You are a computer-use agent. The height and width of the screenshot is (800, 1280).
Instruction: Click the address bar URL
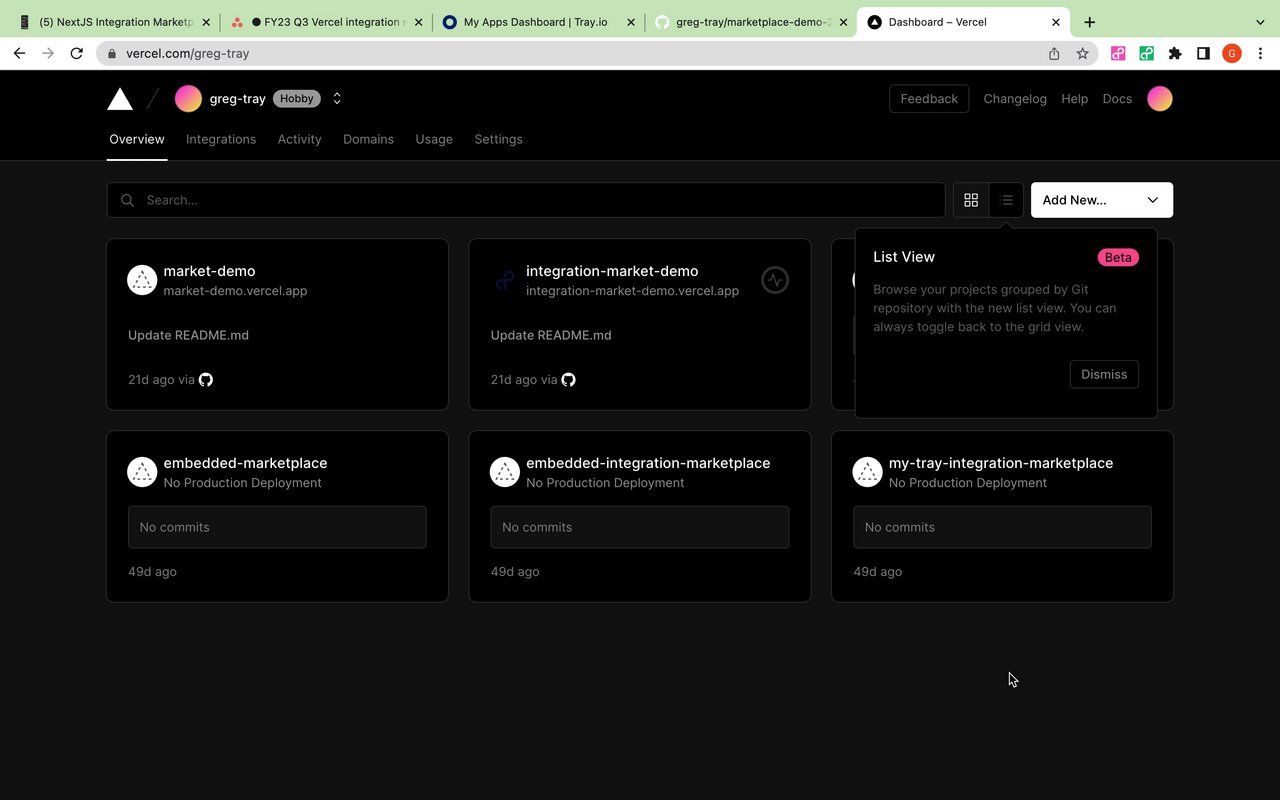click(188, 53)
